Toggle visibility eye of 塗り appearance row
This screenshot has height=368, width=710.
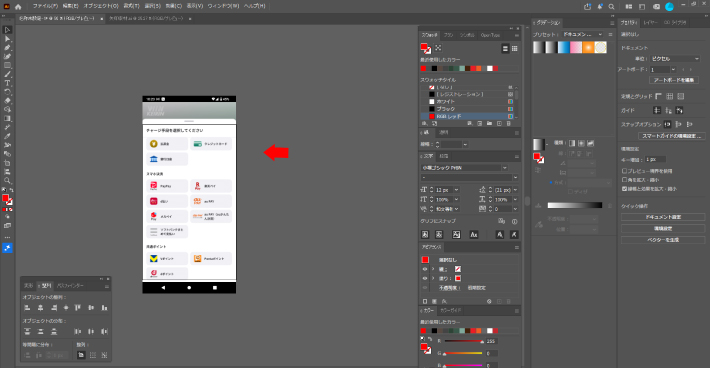coord(425,278)
